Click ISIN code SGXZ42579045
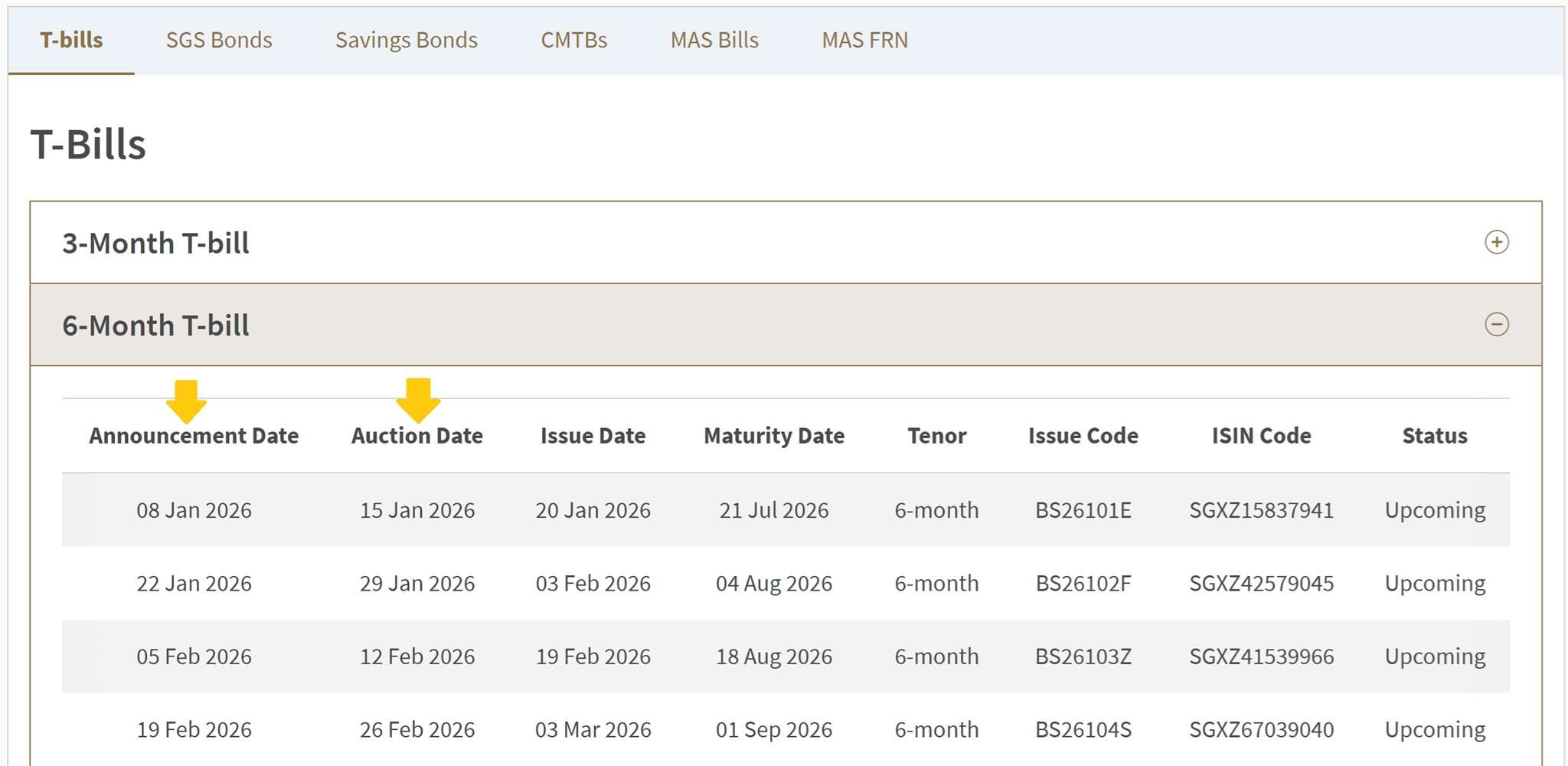The height and width of the screenshot is (766, 1568). coord(1261,584)
